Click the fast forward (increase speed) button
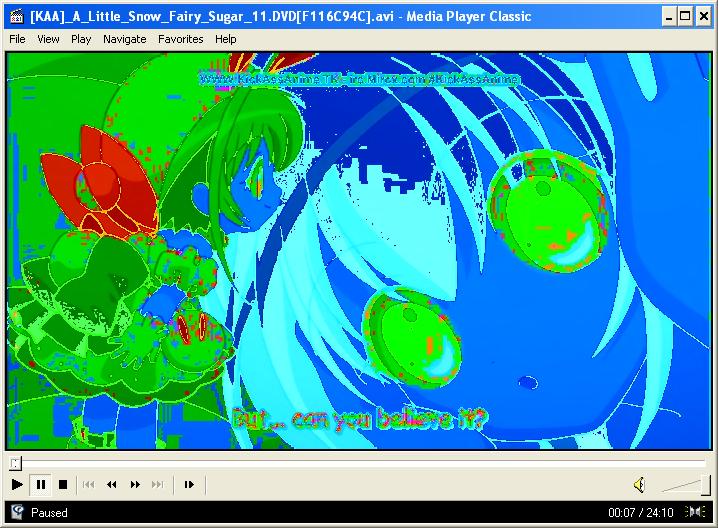The image size is (718, 528). tap(135, 484)
